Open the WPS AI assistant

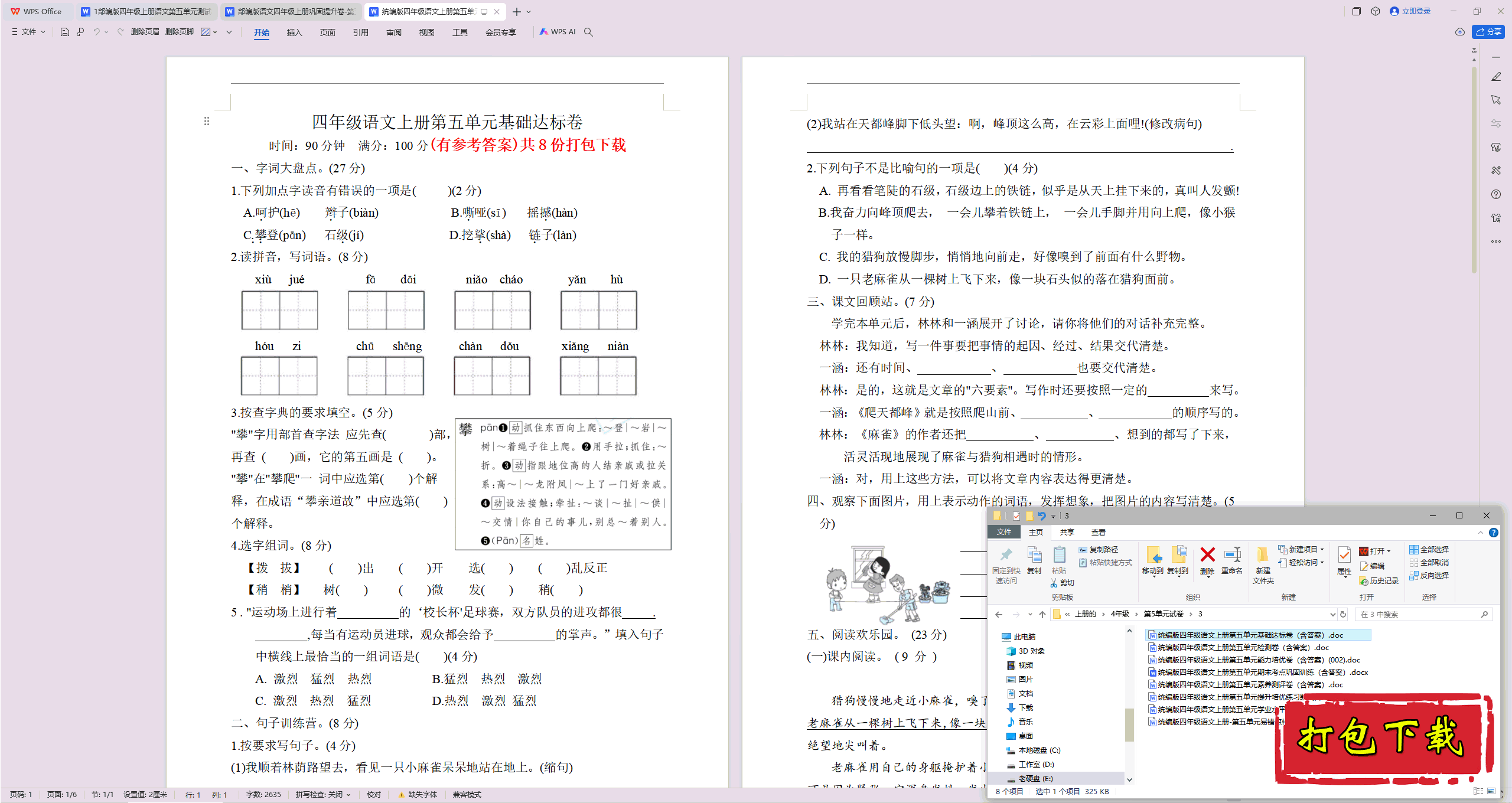click(x=558, y=32)
